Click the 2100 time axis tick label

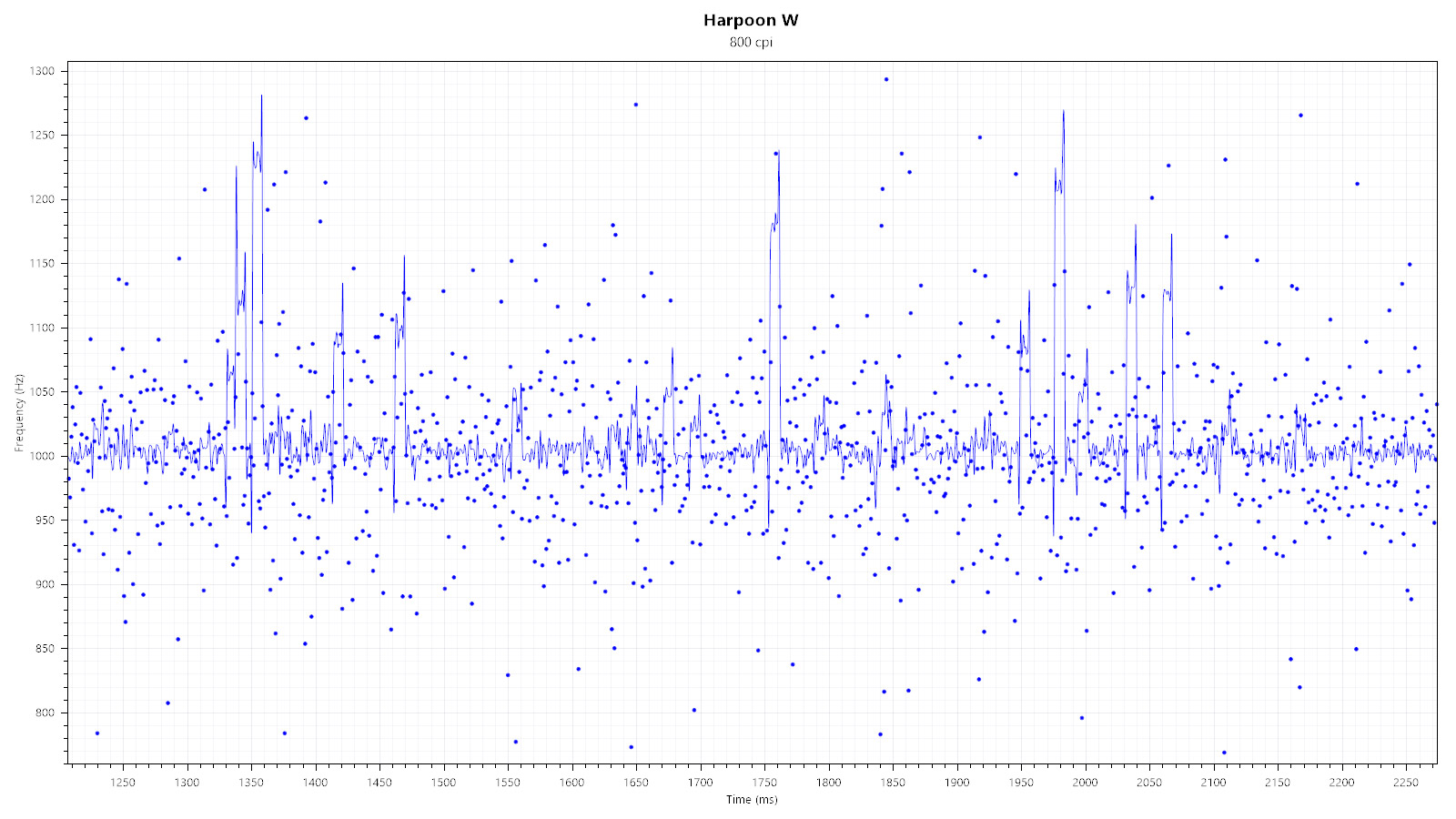pos(1213,783)
